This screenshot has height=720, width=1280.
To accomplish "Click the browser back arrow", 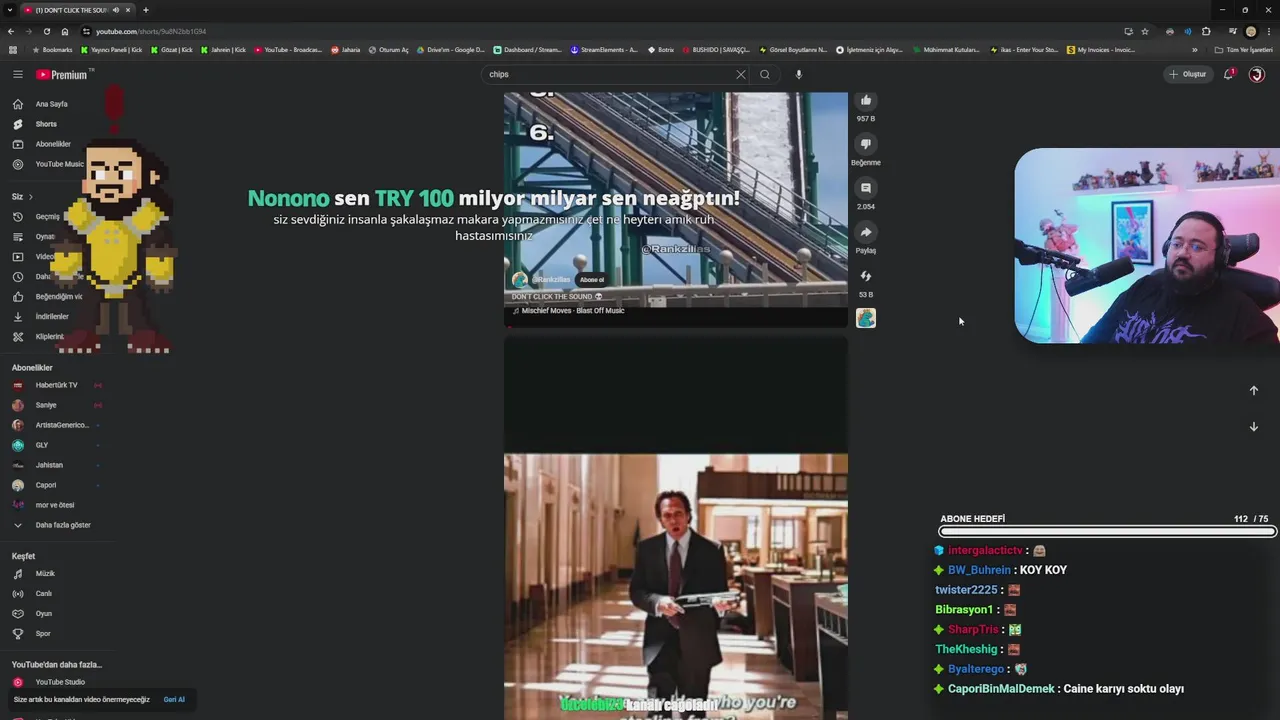I will [x=13, y=31].
